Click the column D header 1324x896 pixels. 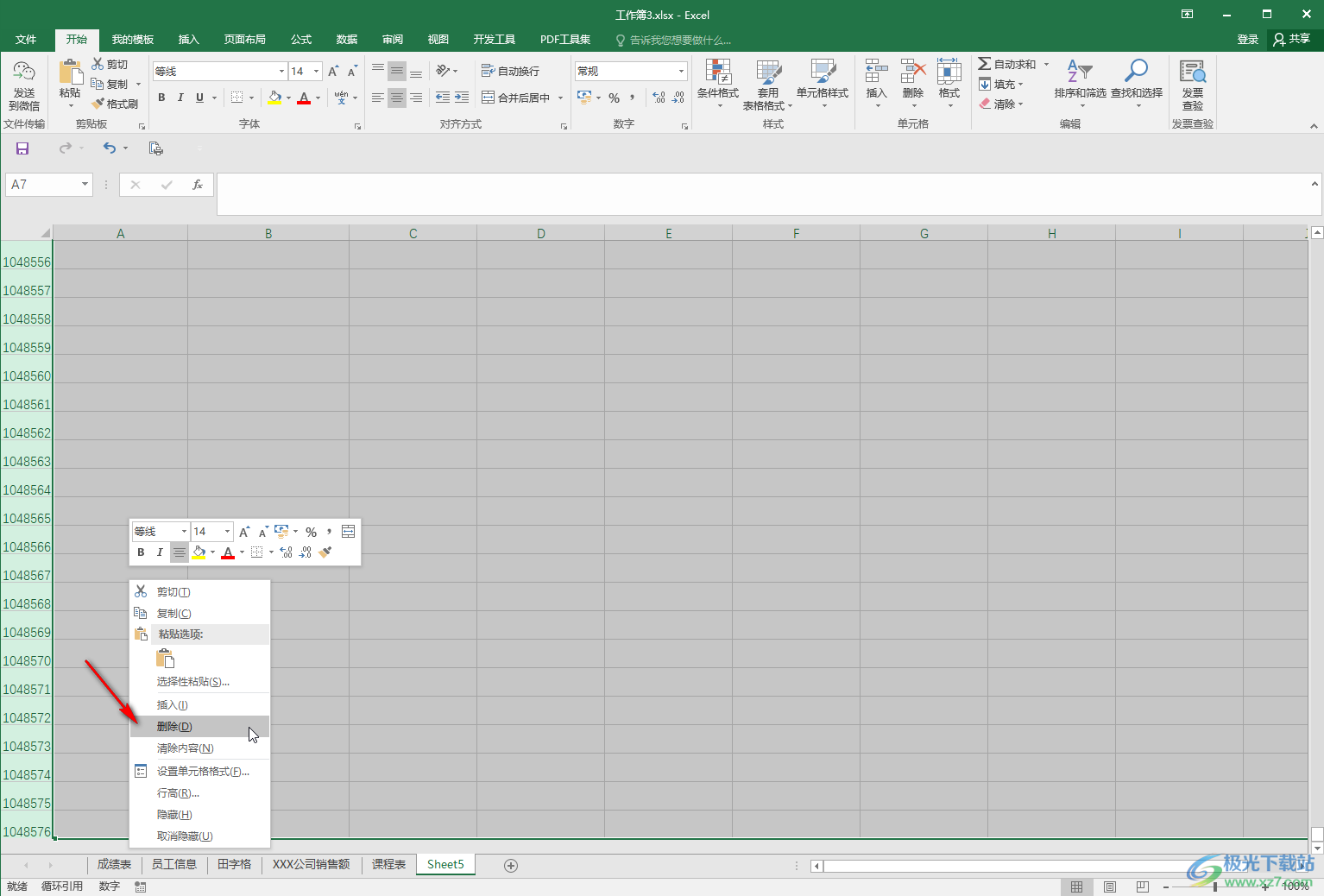tap(541, 233)
